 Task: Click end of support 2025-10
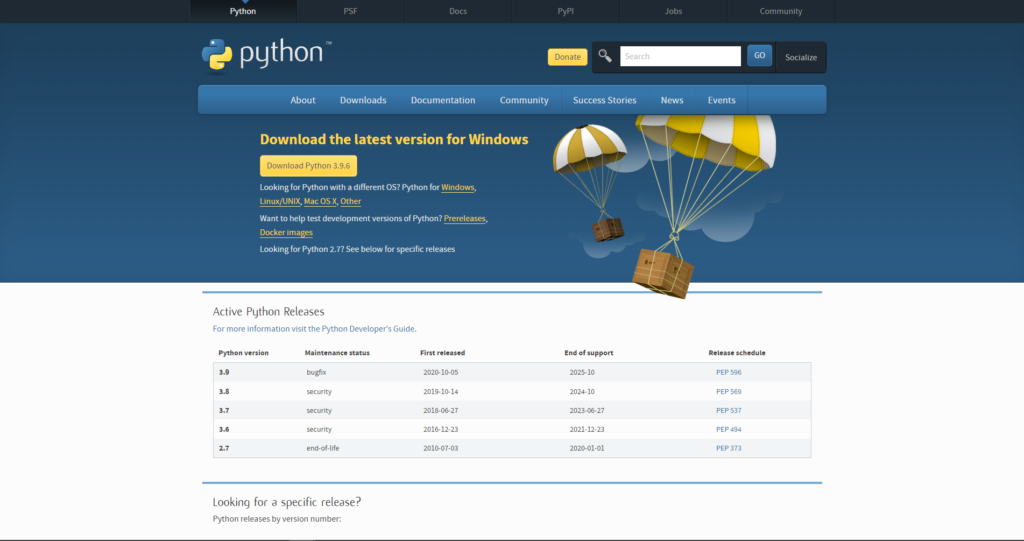pos(582,372)
